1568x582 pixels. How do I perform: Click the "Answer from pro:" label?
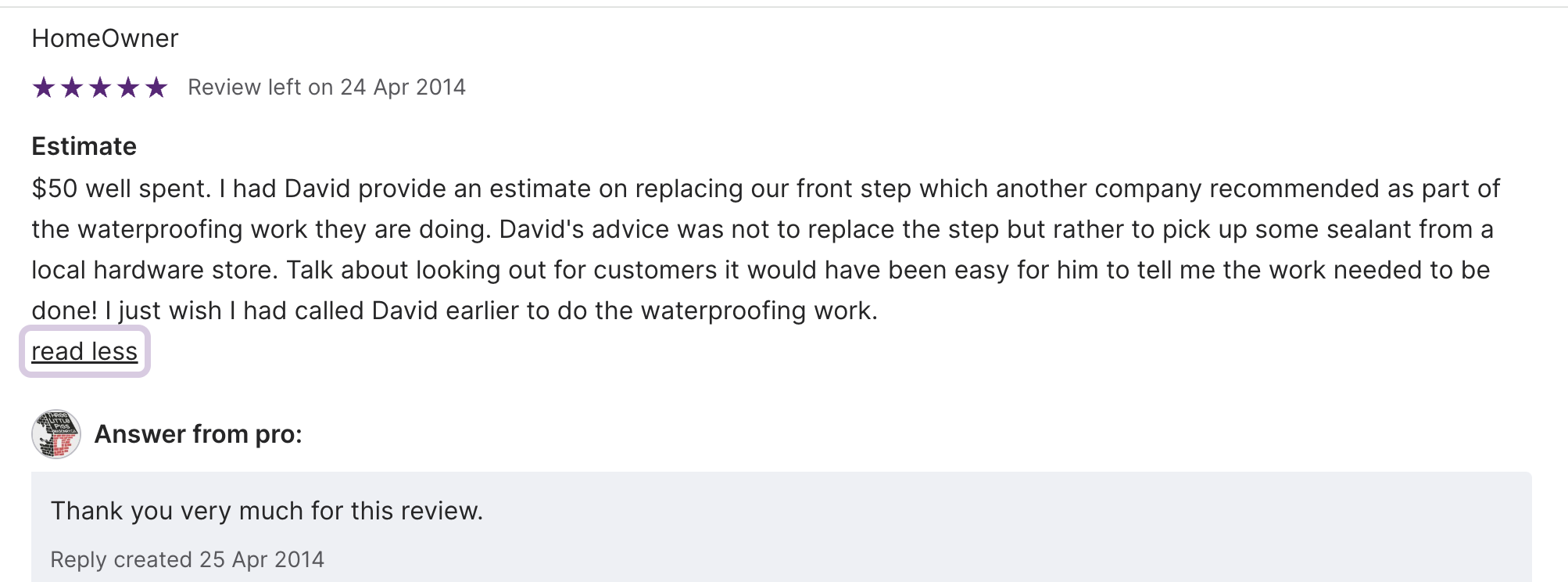[x=198, y=434]
